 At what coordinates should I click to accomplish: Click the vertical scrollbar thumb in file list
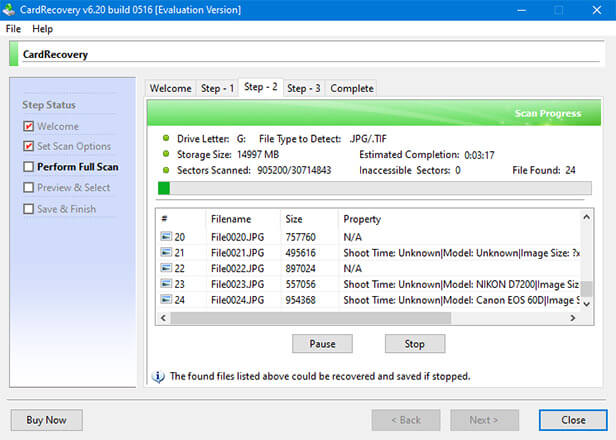587,289
